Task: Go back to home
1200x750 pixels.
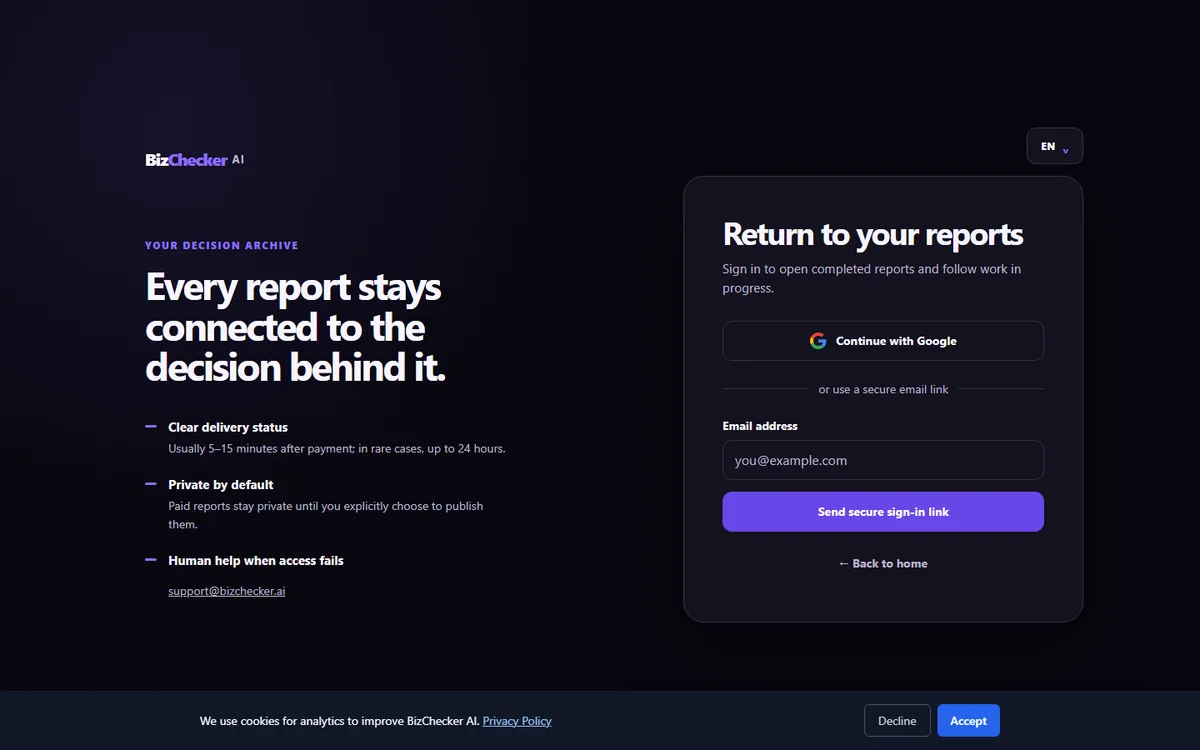Action: (883, 564)
